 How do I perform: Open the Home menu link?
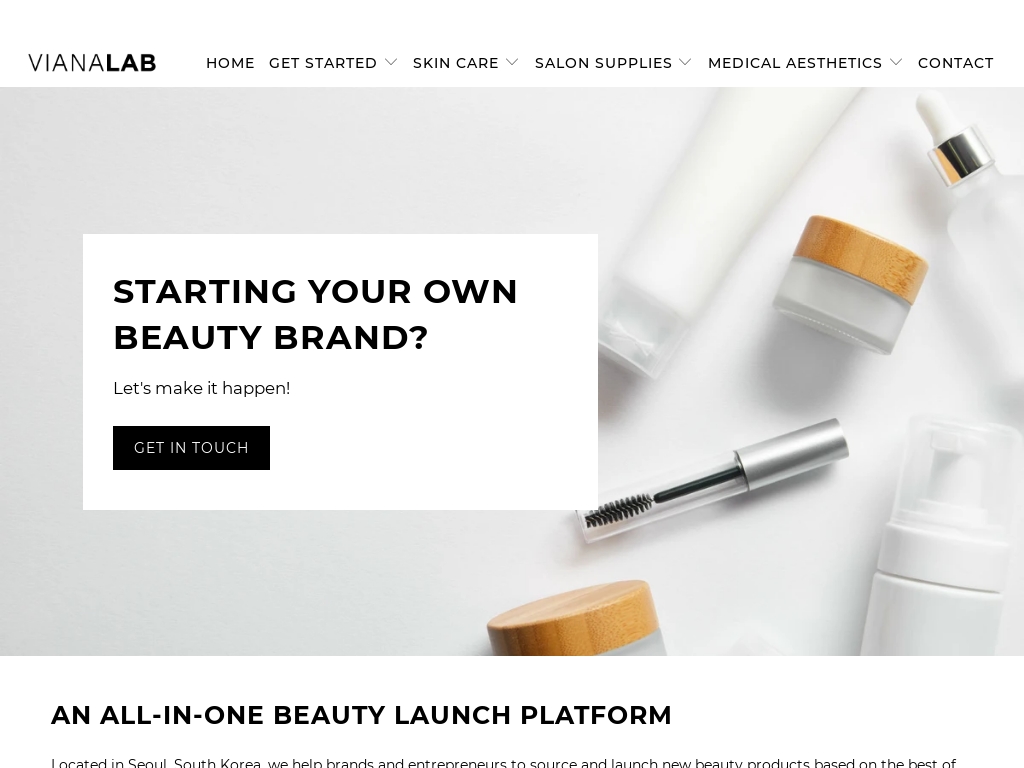click(230, 63)
